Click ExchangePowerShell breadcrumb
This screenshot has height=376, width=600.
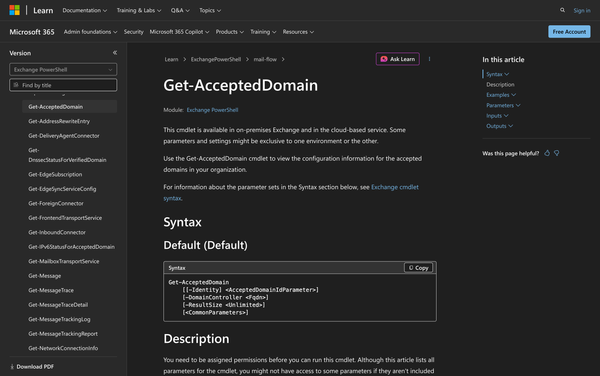tap(216, 59)
